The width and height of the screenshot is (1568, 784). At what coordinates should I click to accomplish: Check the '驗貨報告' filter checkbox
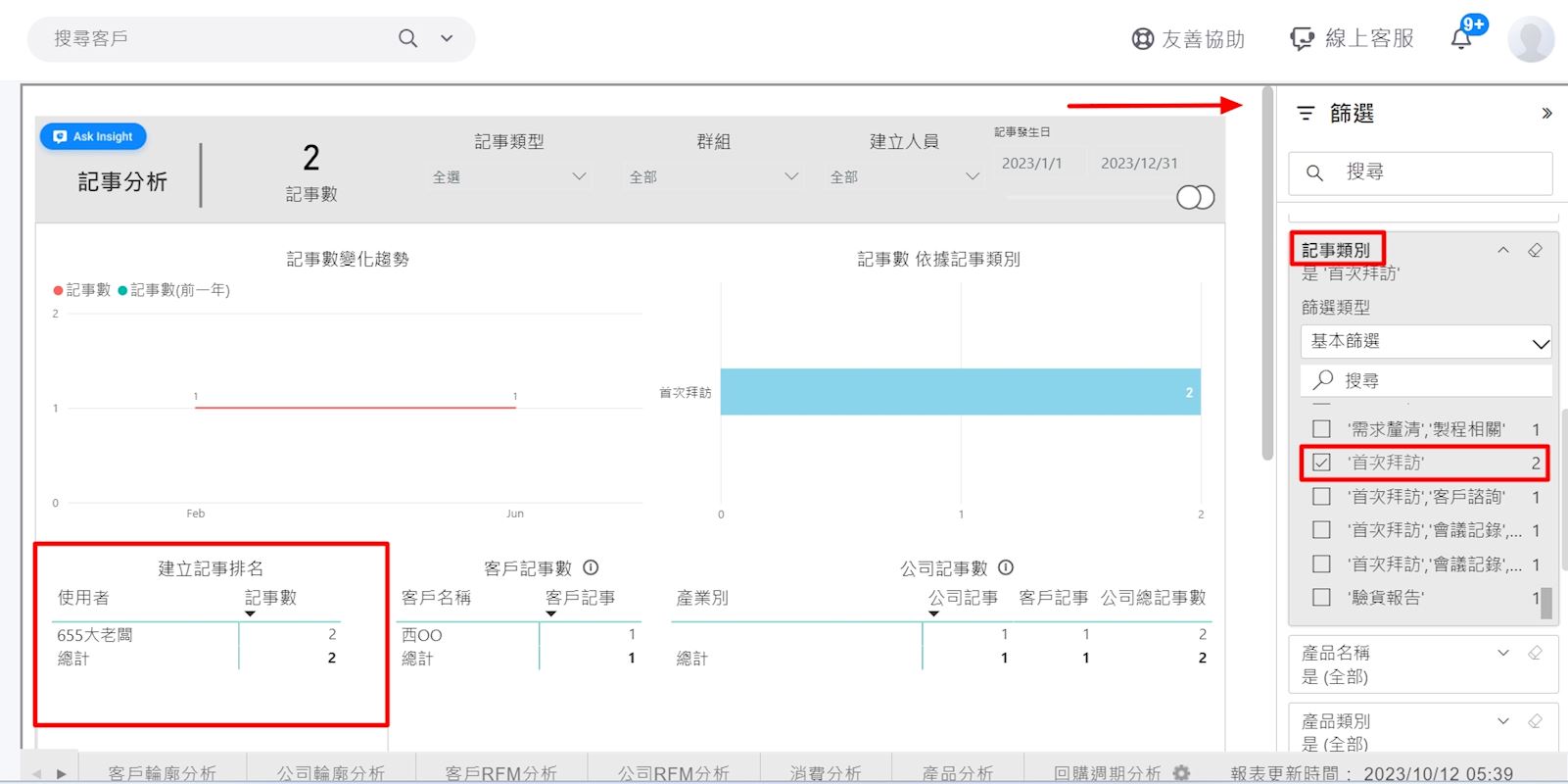click(1321, 597)
